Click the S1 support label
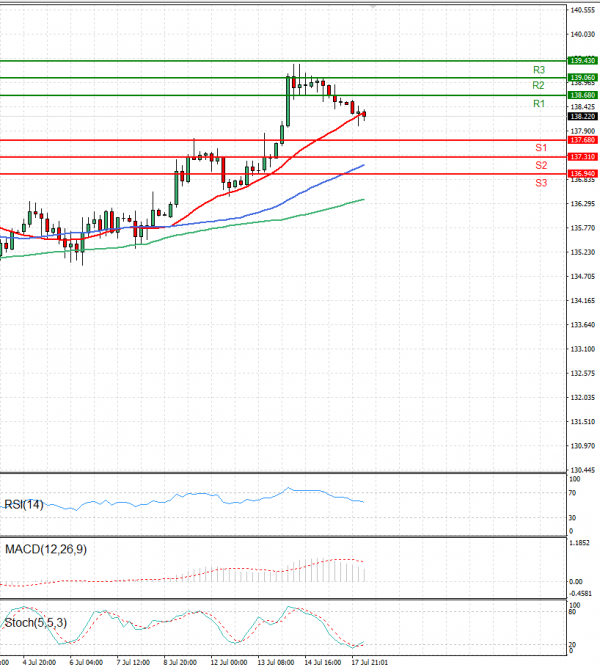 pyautogui.click(x=540, y=148)
